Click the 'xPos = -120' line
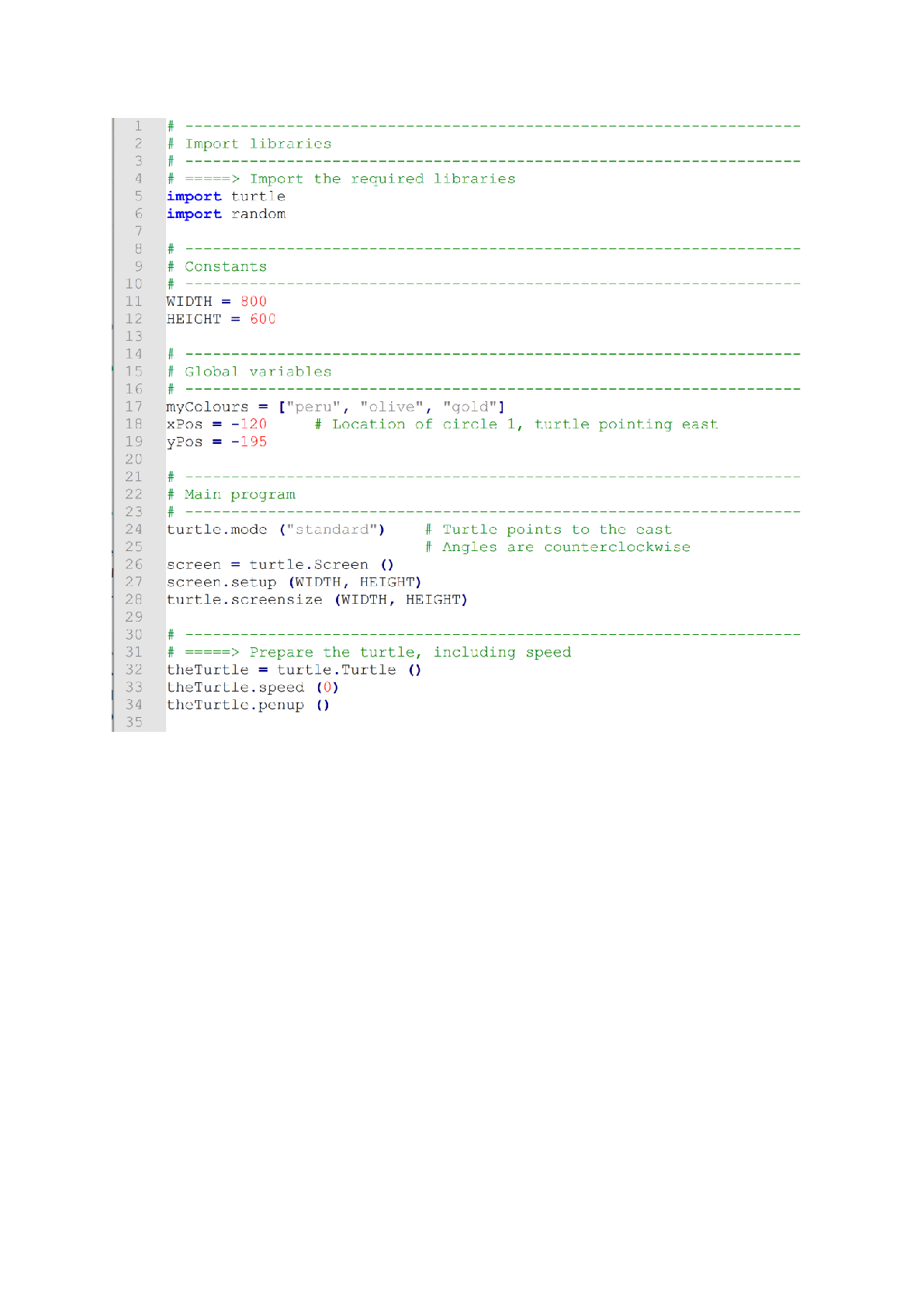Screen dimensions: 924x1307 tap(216, 424)
